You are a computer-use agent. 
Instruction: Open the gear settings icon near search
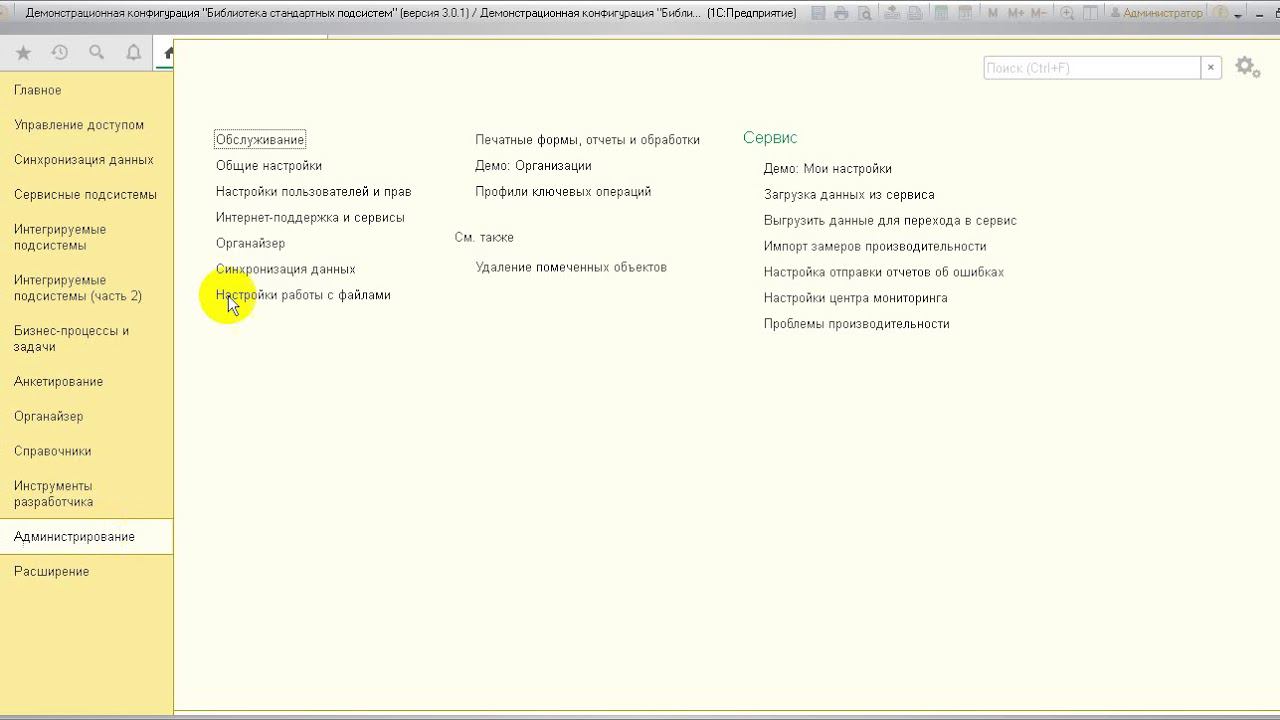(x=1247, y=67)
